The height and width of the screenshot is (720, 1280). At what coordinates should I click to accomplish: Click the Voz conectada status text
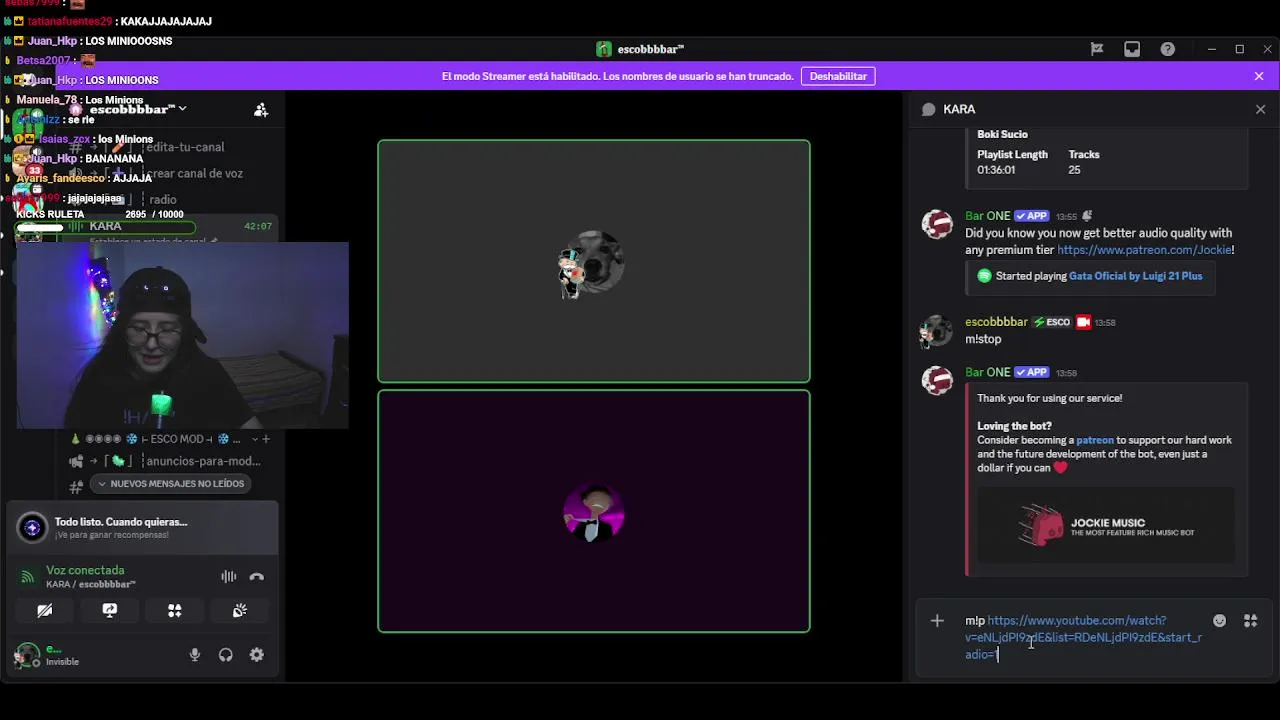(x=85, y=570)
